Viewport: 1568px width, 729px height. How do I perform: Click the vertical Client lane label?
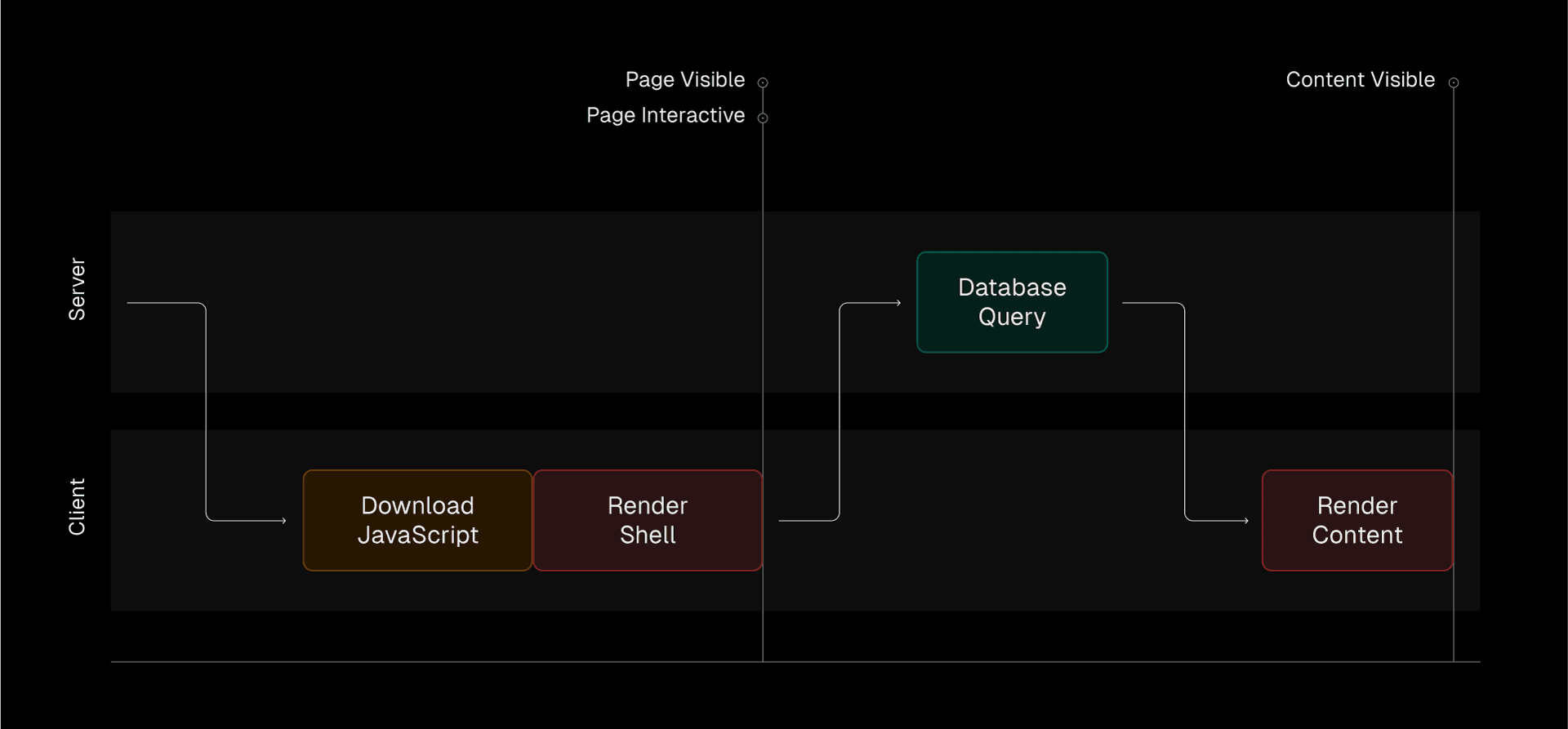click(77, 507)
